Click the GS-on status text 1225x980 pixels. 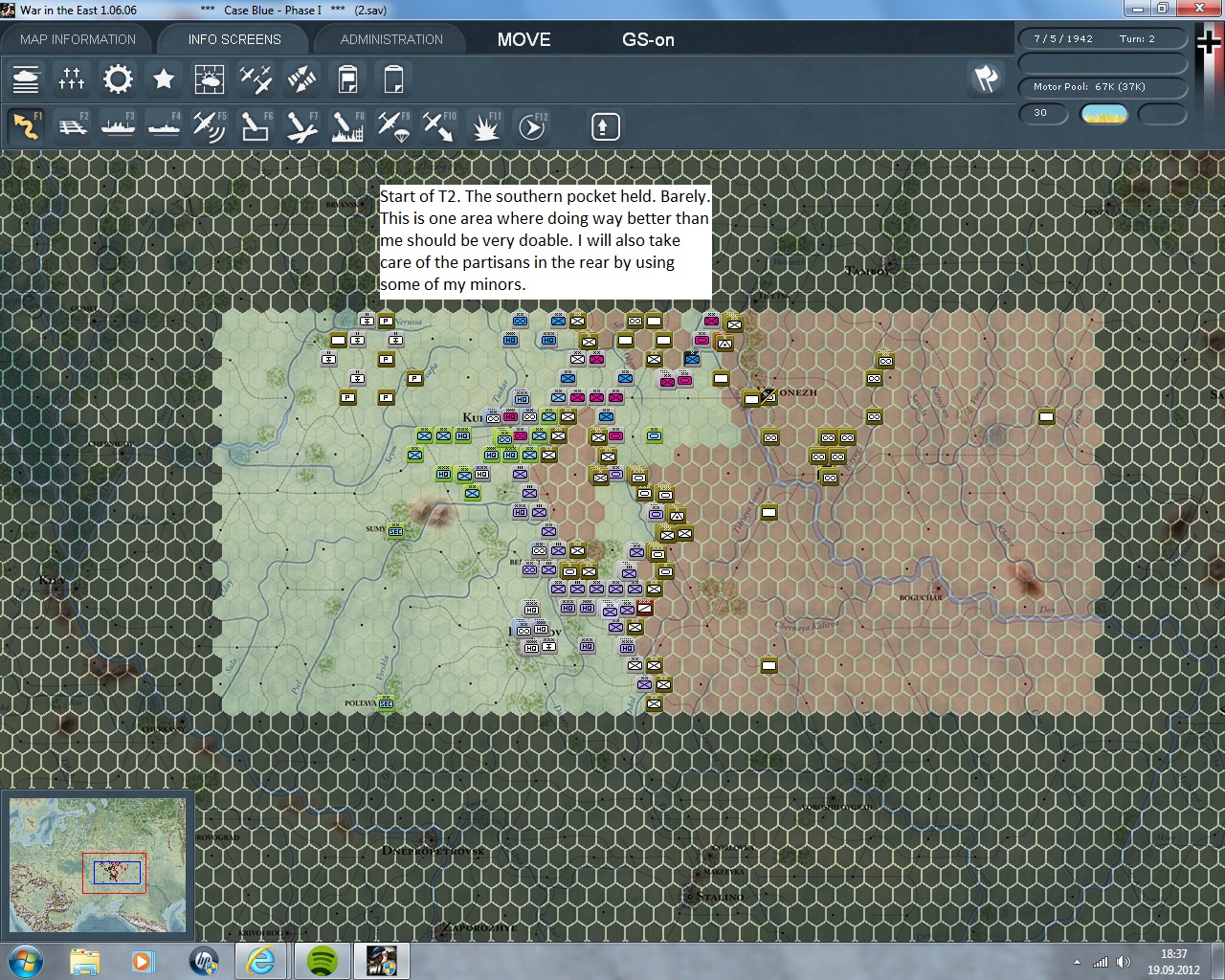point(648,40)
